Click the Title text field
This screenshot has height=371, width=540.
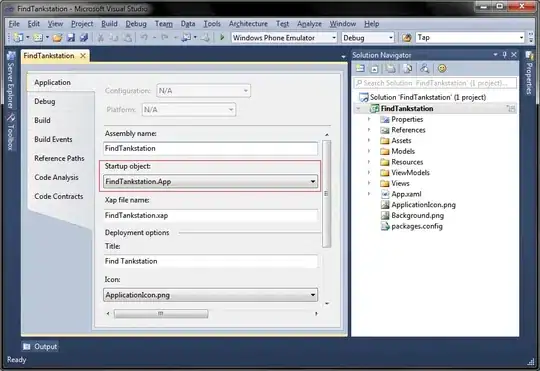click(210, 261)
